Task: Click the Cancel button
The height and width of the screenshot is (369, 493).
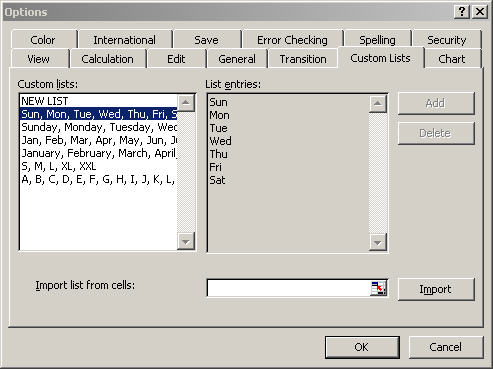Action: pyautogui.click(x=446, y=347)
